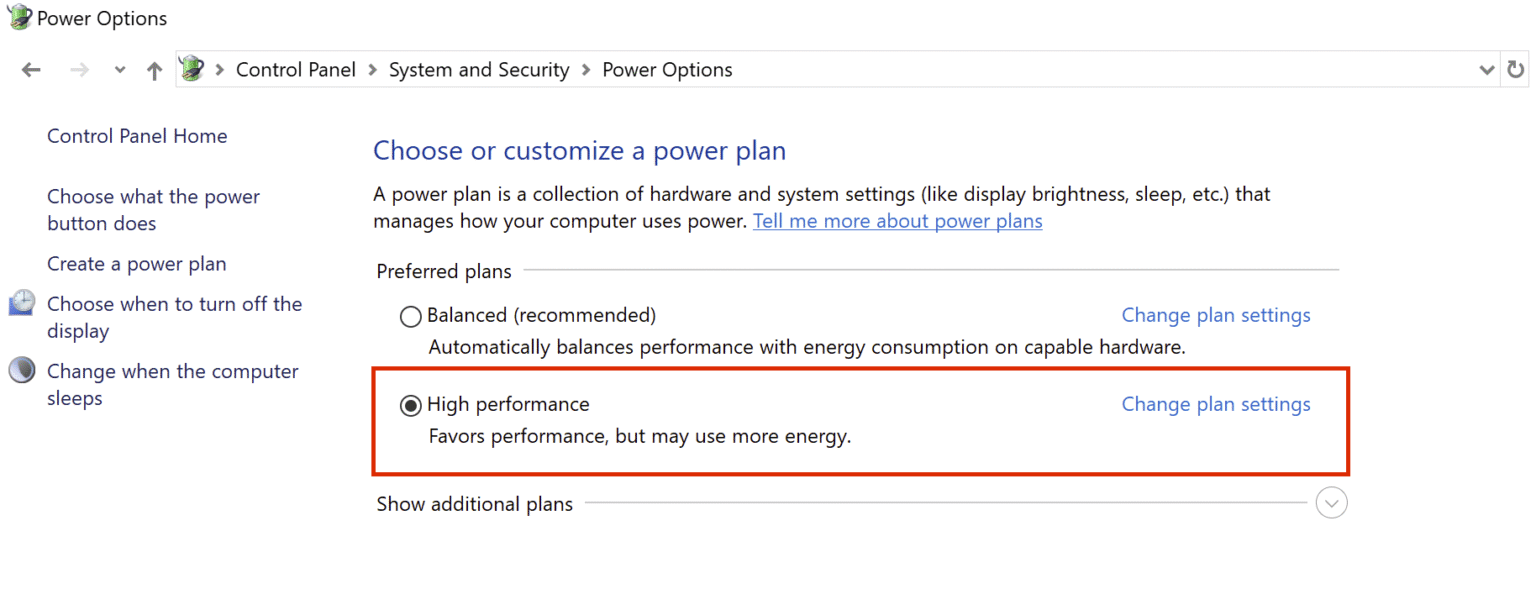The height and width of the screenshot is (610, 1536).
Task: Click Control Panel Home
Action: (137, 135)
